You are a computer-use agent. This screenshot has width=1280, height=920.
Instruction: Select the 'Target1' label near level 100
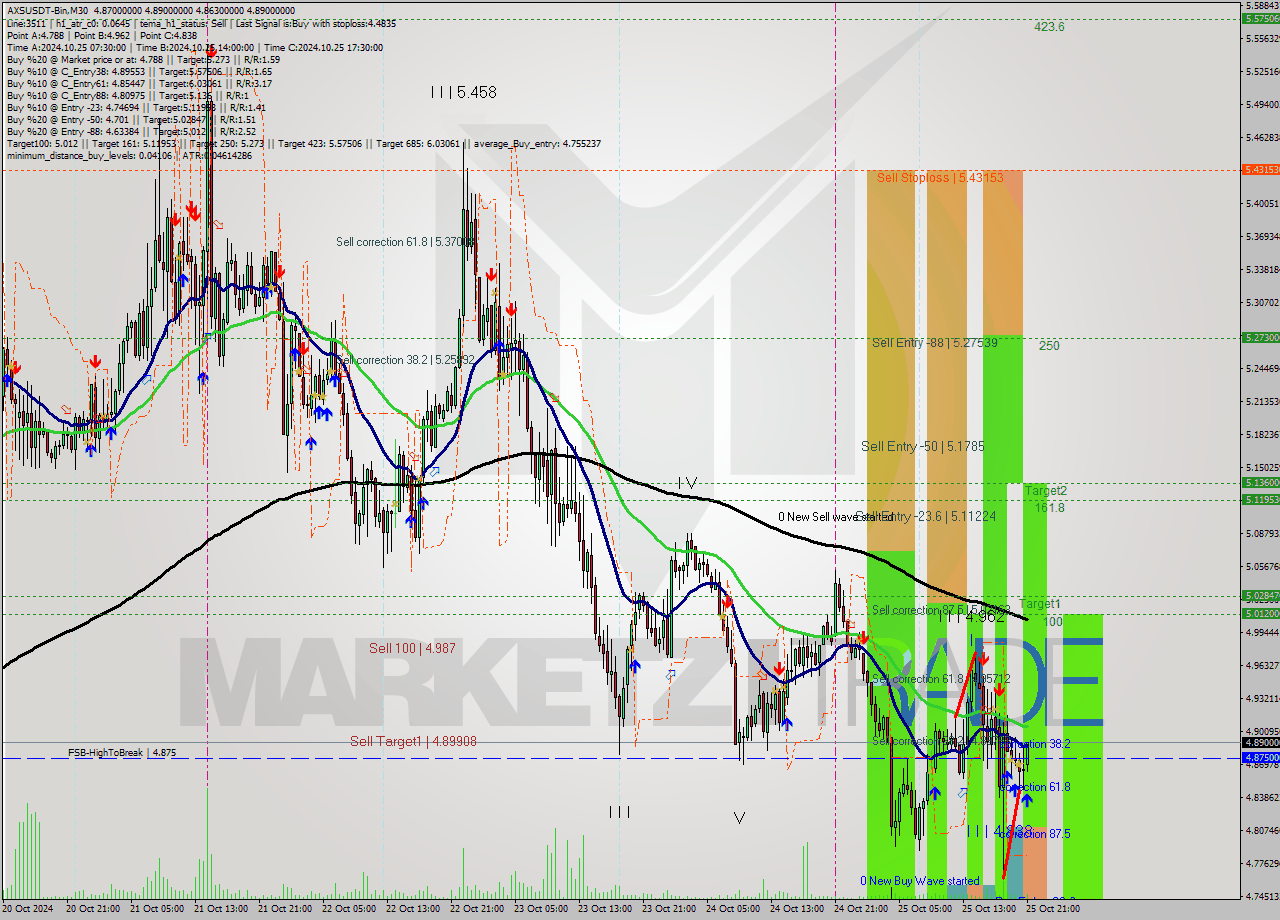pyautogui.click(x=1040, y=604)
